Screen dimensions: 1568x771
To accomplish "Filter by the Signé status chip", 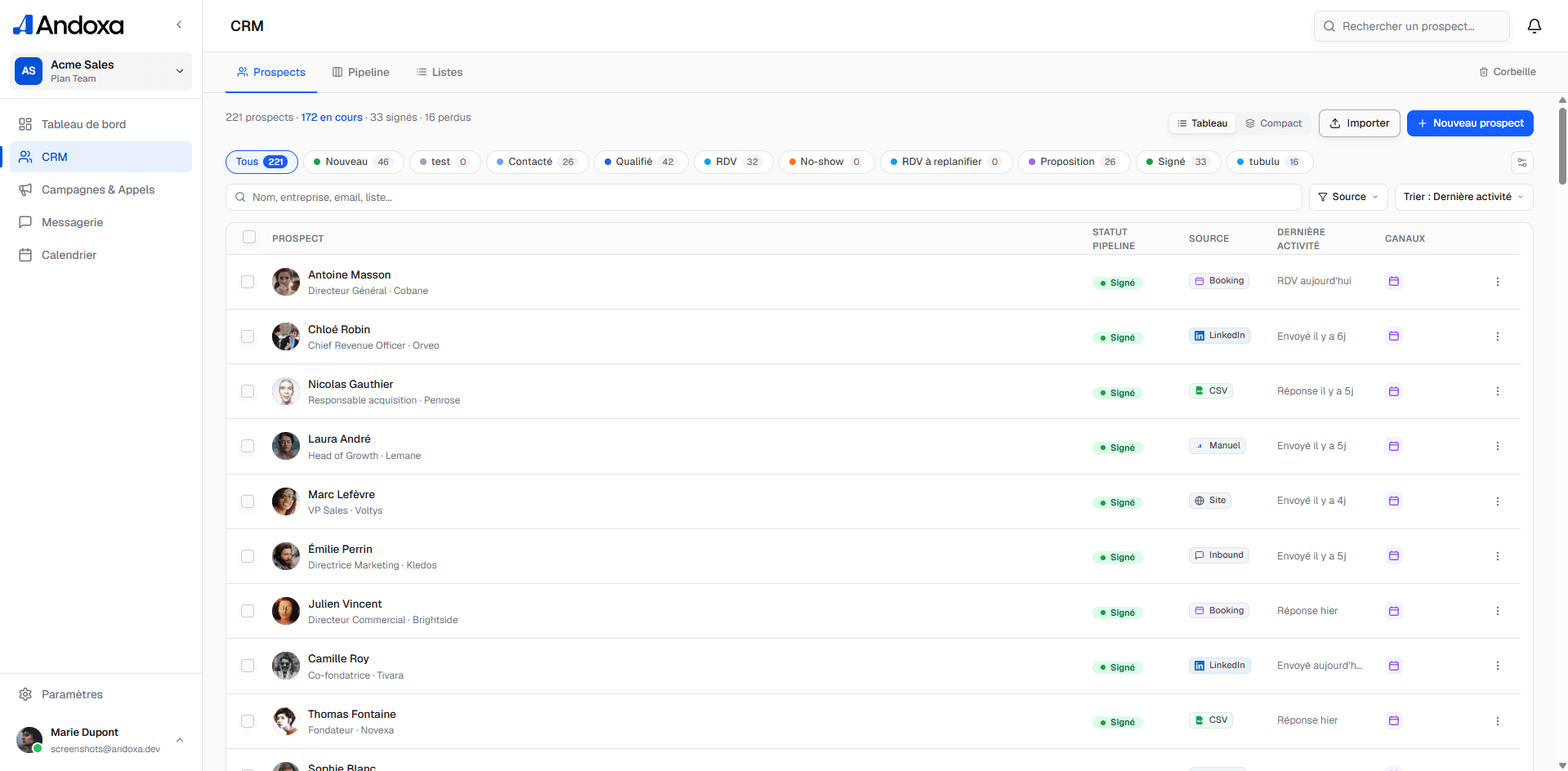I will click(x=1178, y=162).
